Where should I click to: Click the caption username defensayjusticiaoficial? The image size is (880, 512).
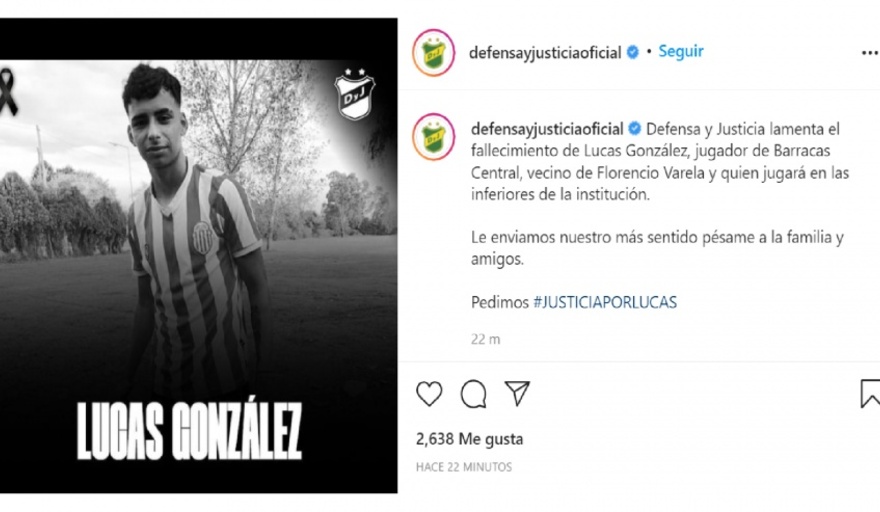pos(547,129)
